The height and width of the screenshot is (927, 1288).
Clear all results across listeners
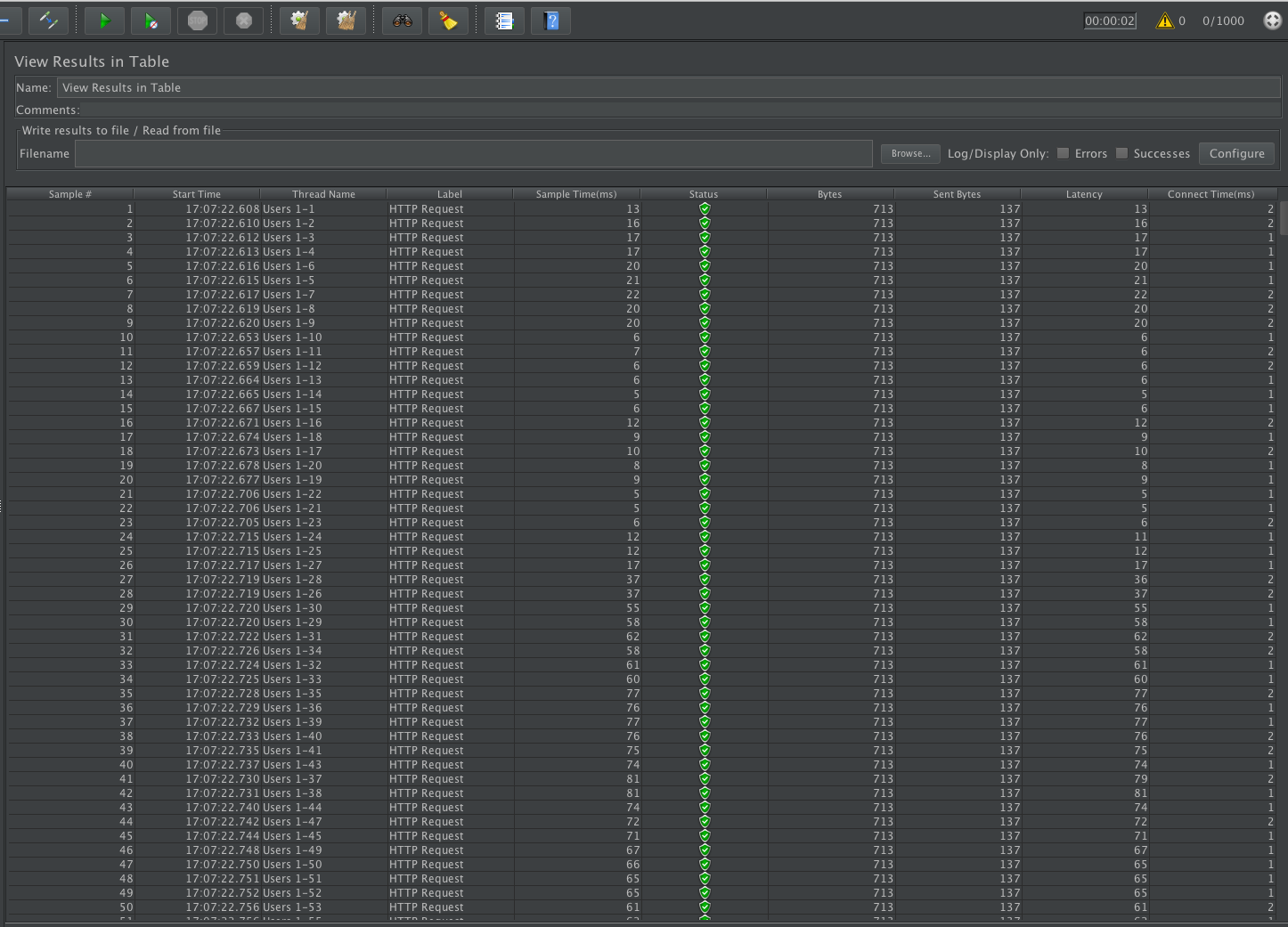pos(346,20)
